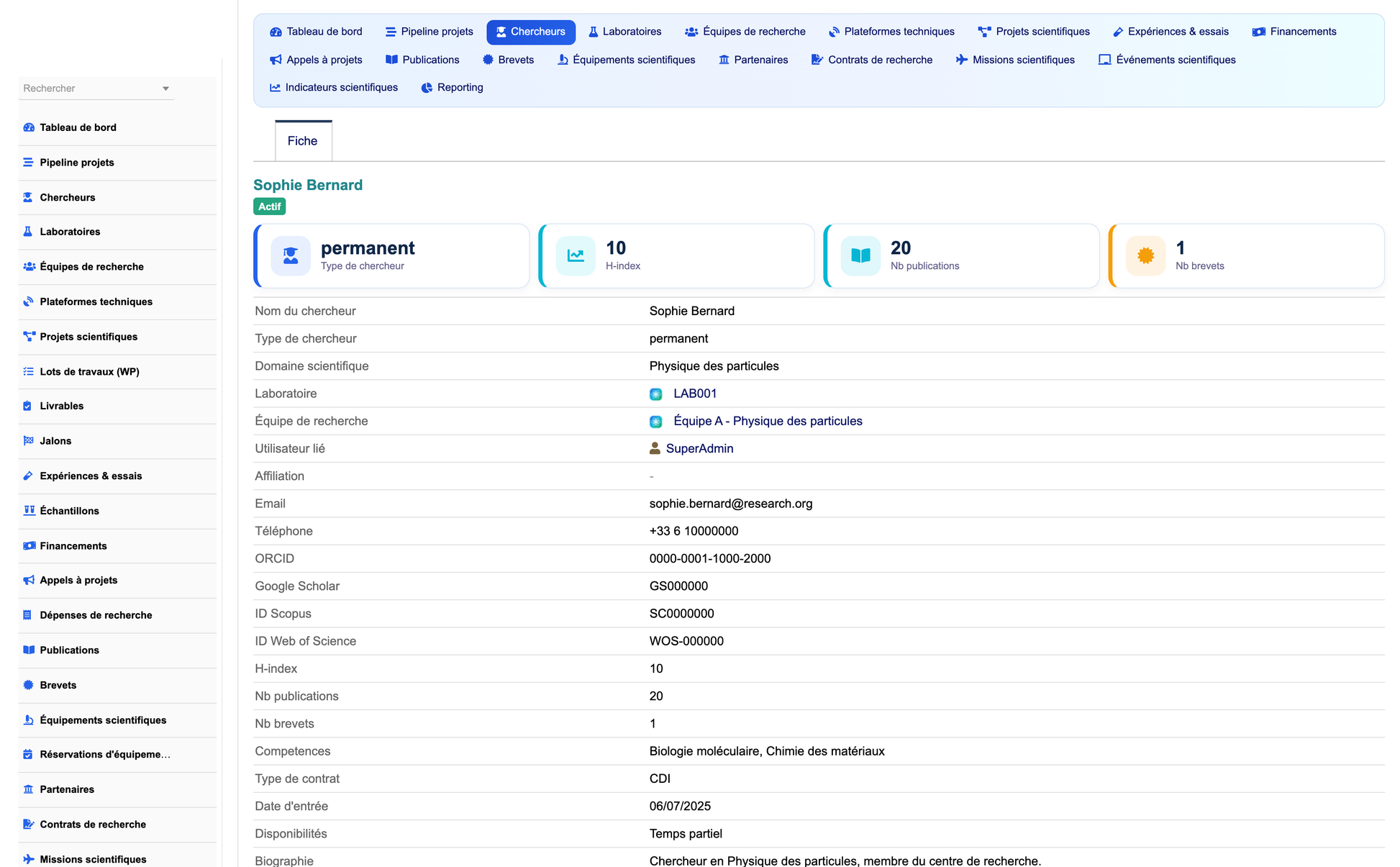Go to Reporting in top menu
The width and height of the screenshot is (1400, 867).
(x=452, y=88)
